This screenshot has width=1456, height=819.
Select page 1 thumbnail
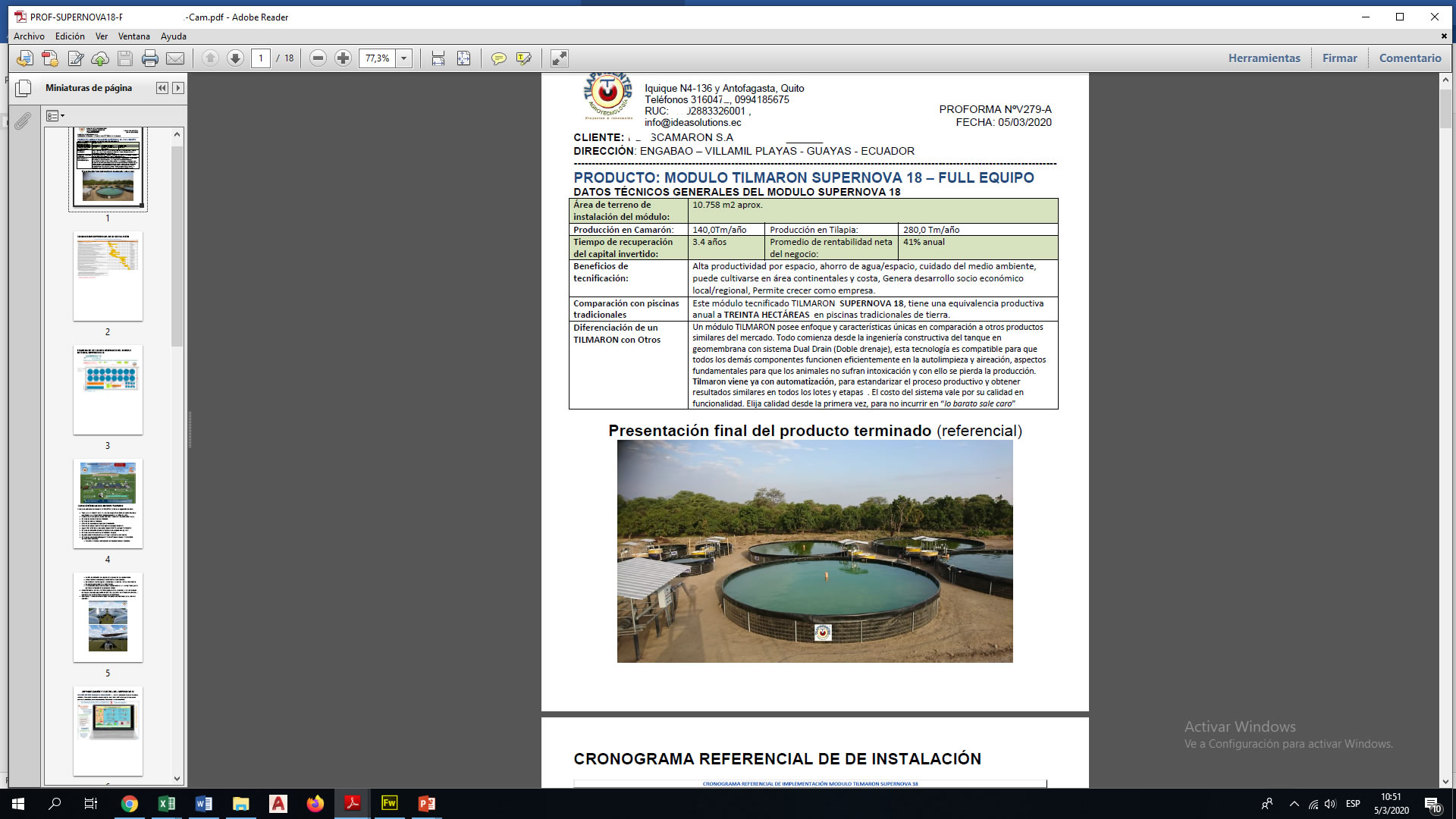[108, 168]
